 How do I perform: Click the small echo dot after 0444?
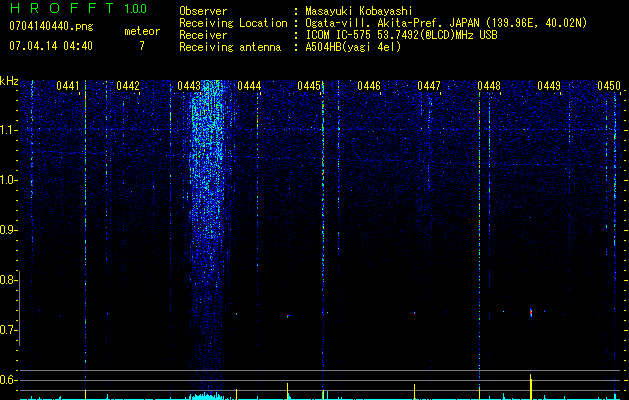pyautogui.click(x=288, y=316)
